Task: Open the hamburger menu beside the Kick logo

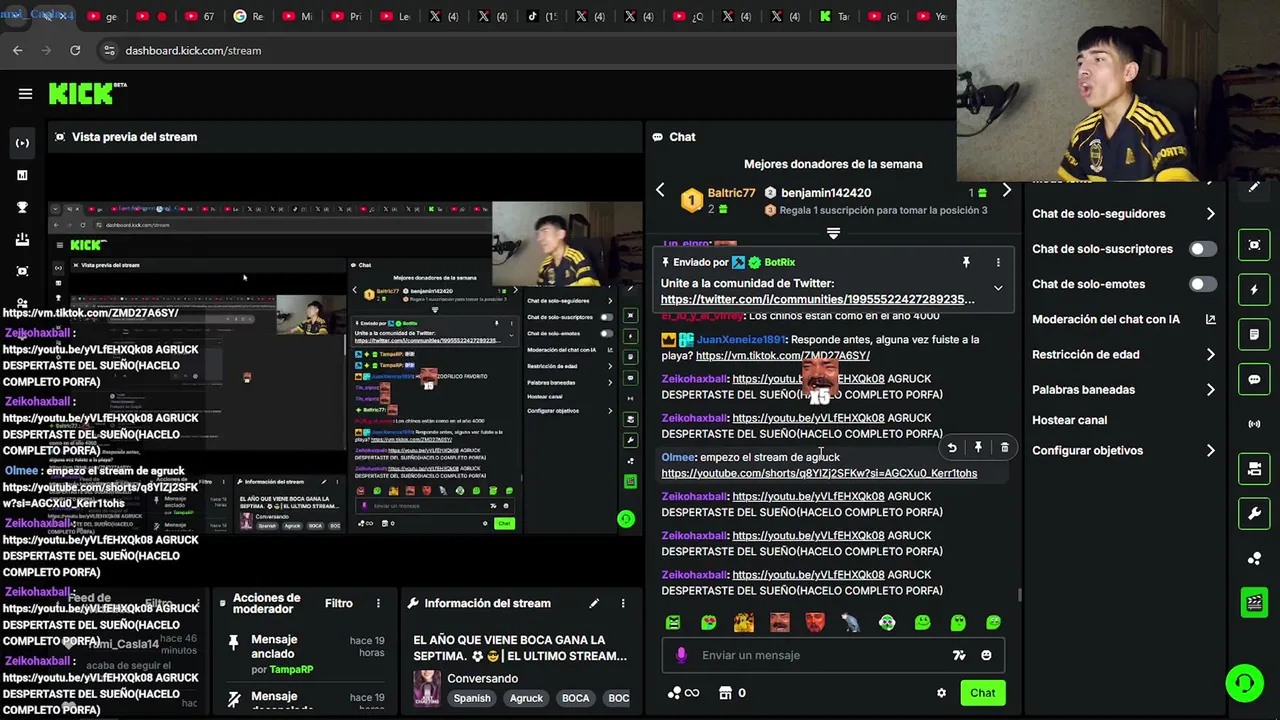Action: (25, 94)
